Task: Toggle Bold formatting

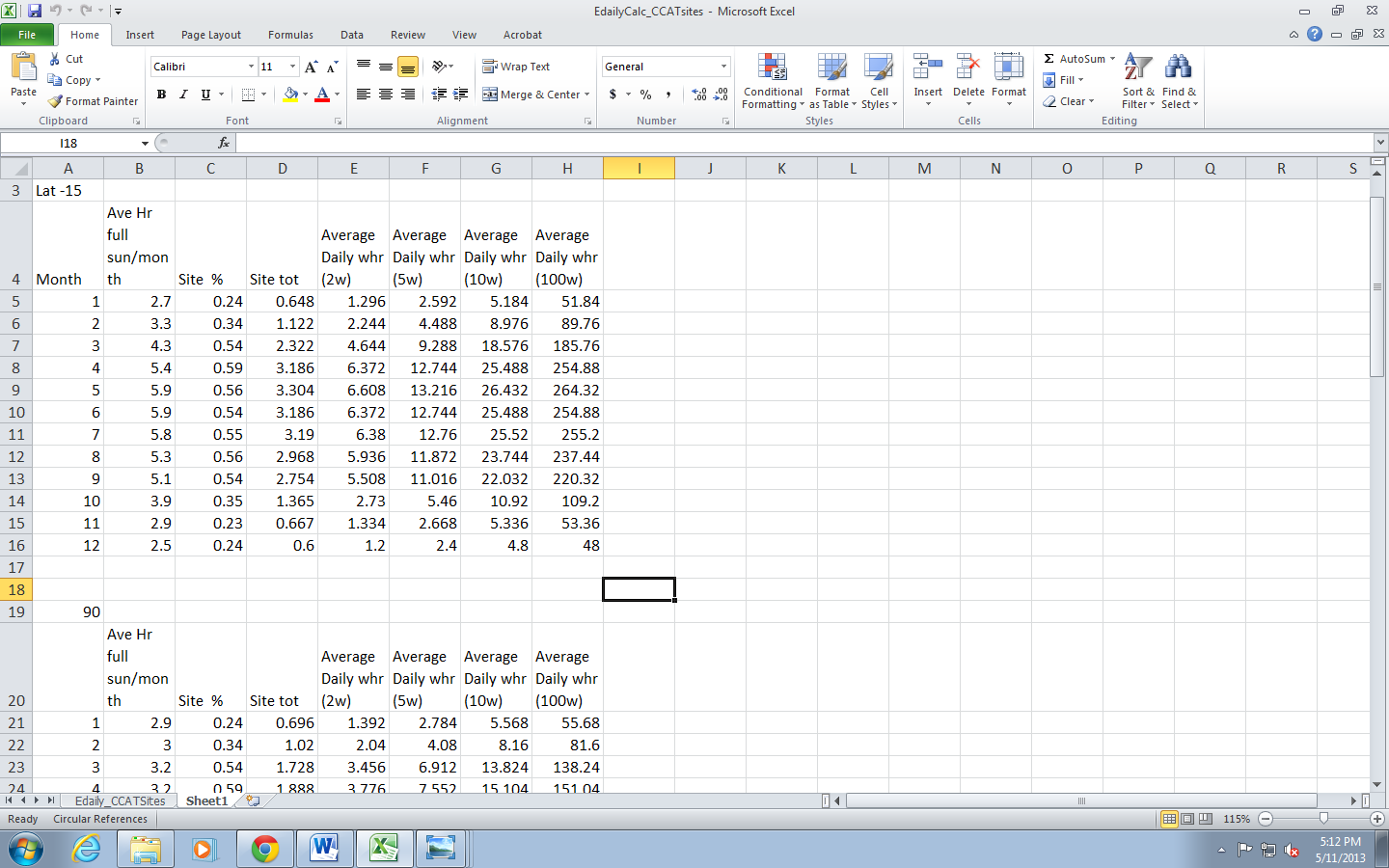Action: [x=161, y=95]
